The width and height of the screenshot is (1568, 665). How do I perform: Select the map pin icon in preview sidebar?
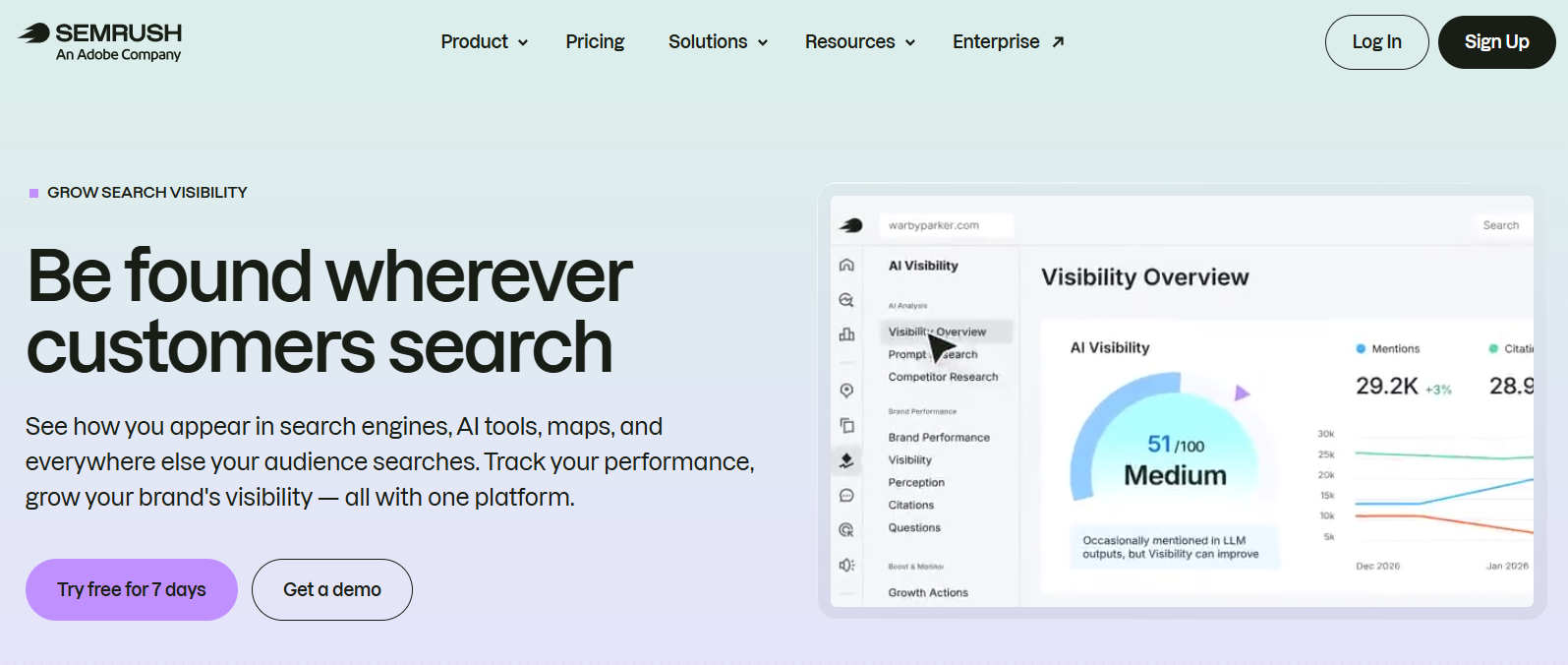point(846,391)
